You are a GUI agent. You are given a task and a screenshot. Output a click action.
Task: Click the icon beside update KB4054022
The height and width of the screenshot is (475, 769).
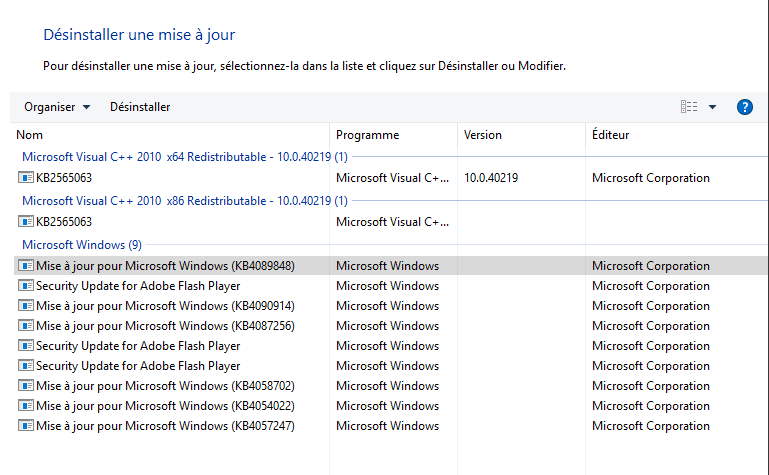tap(26, 406)
